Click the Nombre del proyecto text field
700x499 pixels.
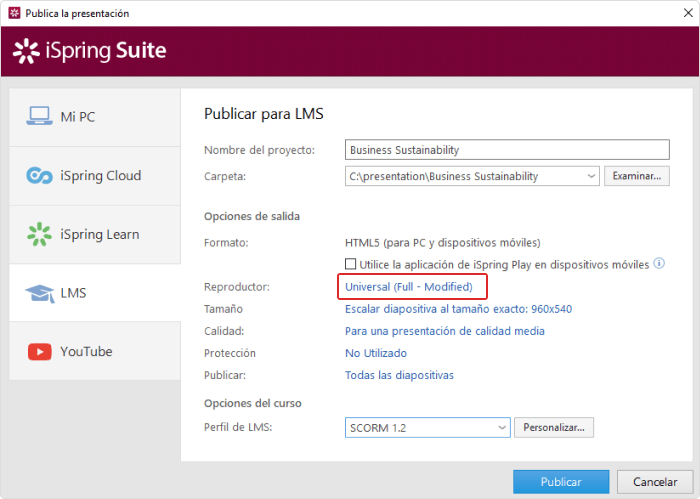(x=507, y=150)
